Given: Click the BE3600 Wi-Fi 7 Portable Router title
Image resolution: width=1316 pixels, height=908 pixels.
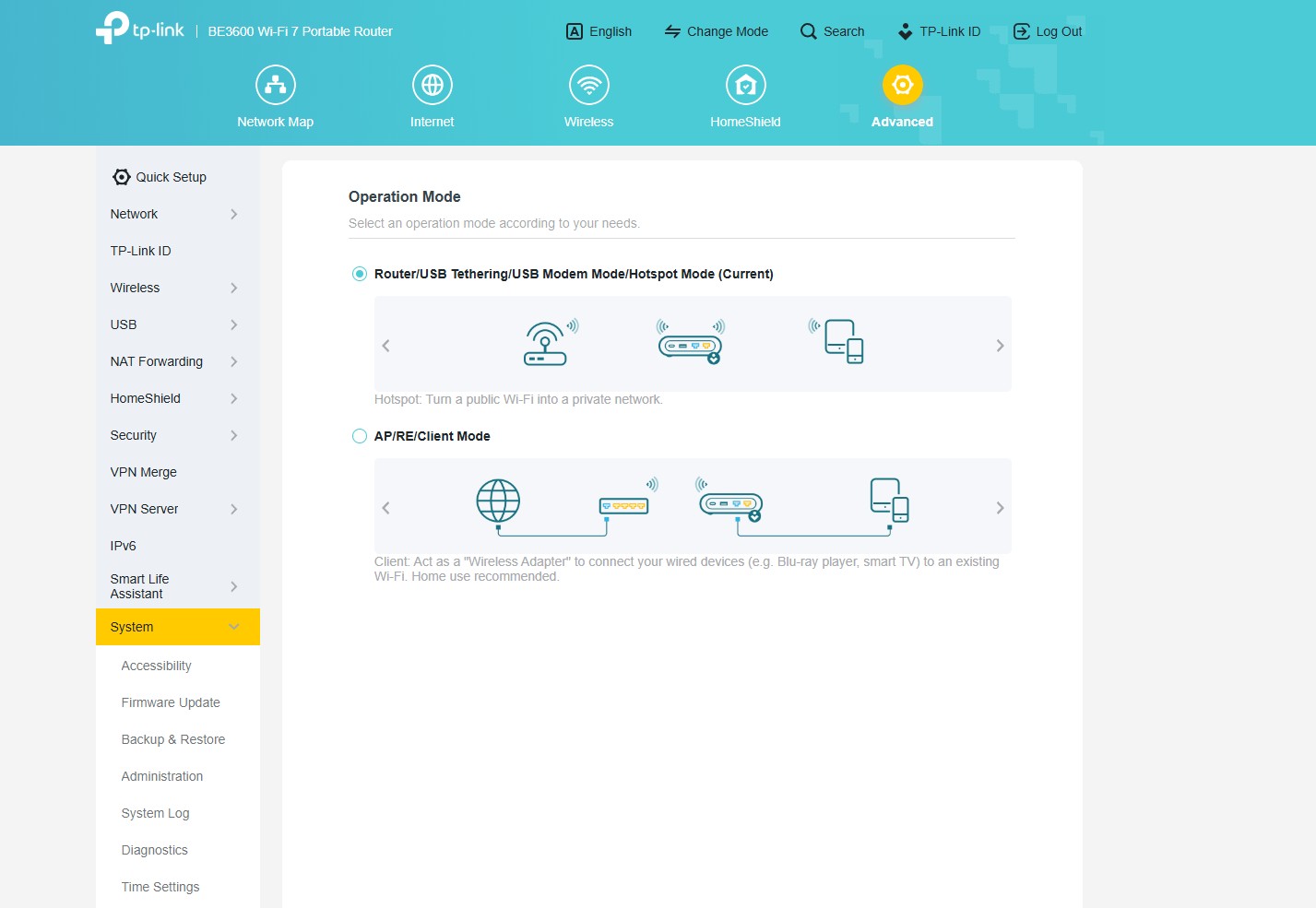Looking at the screenshot, I should tap(301, 31).
